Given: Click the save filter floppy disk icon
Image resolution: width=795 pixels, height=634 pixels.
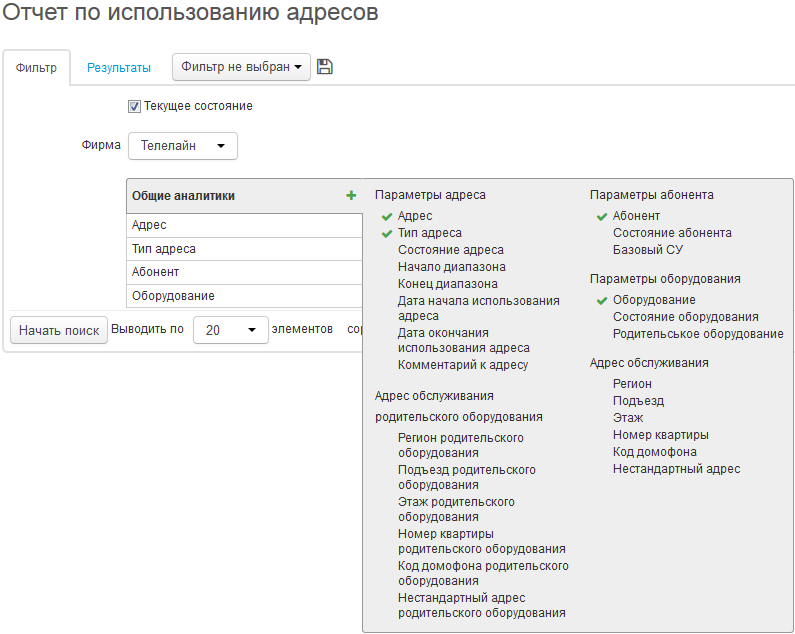Looking at the screenshot, I should [324, 67].
